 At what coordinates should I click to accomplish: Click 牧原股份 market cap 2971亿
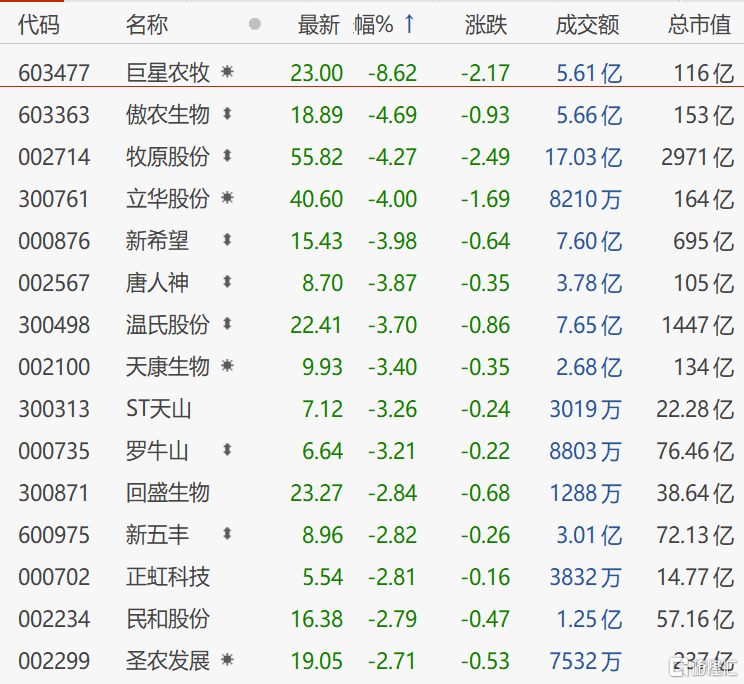click(x=698, y=157)
